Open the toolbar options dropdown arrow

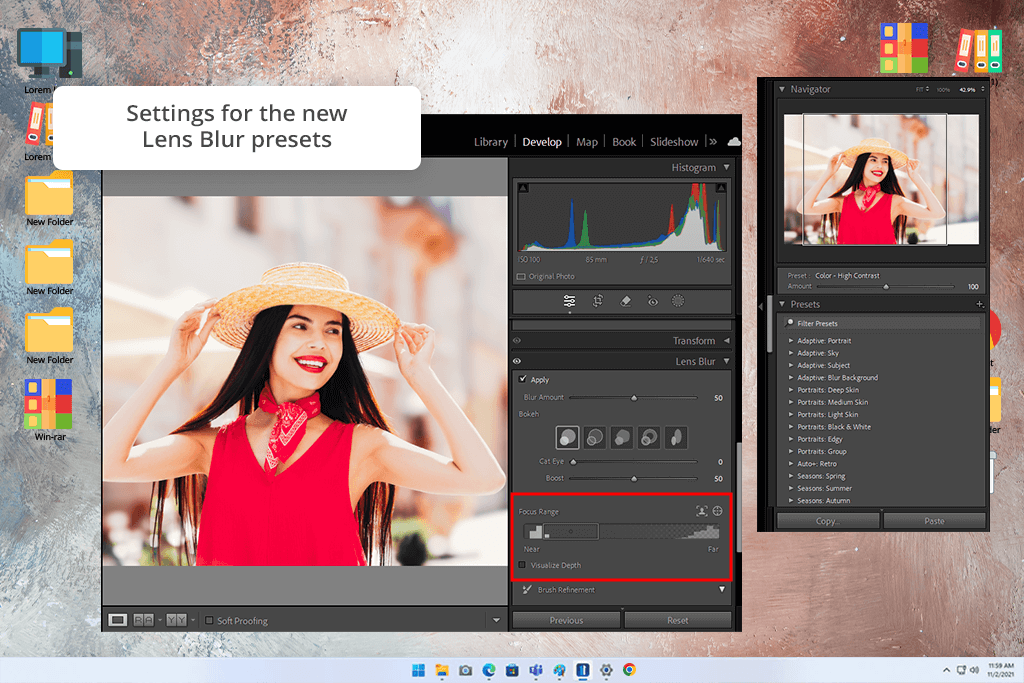click(496, 620)
